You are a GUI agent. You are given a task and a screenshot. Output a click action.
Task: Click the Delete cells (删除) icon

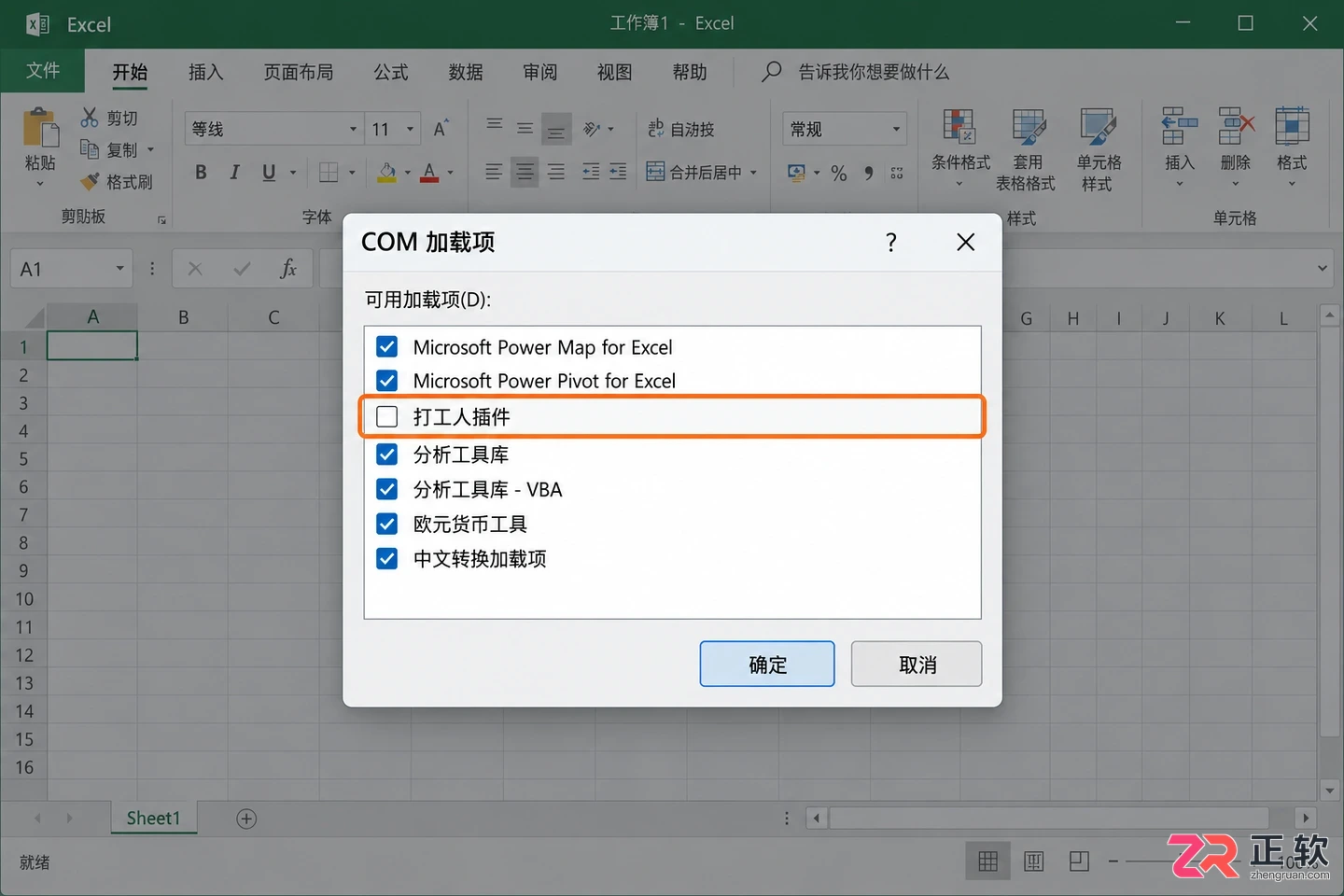1236,126
